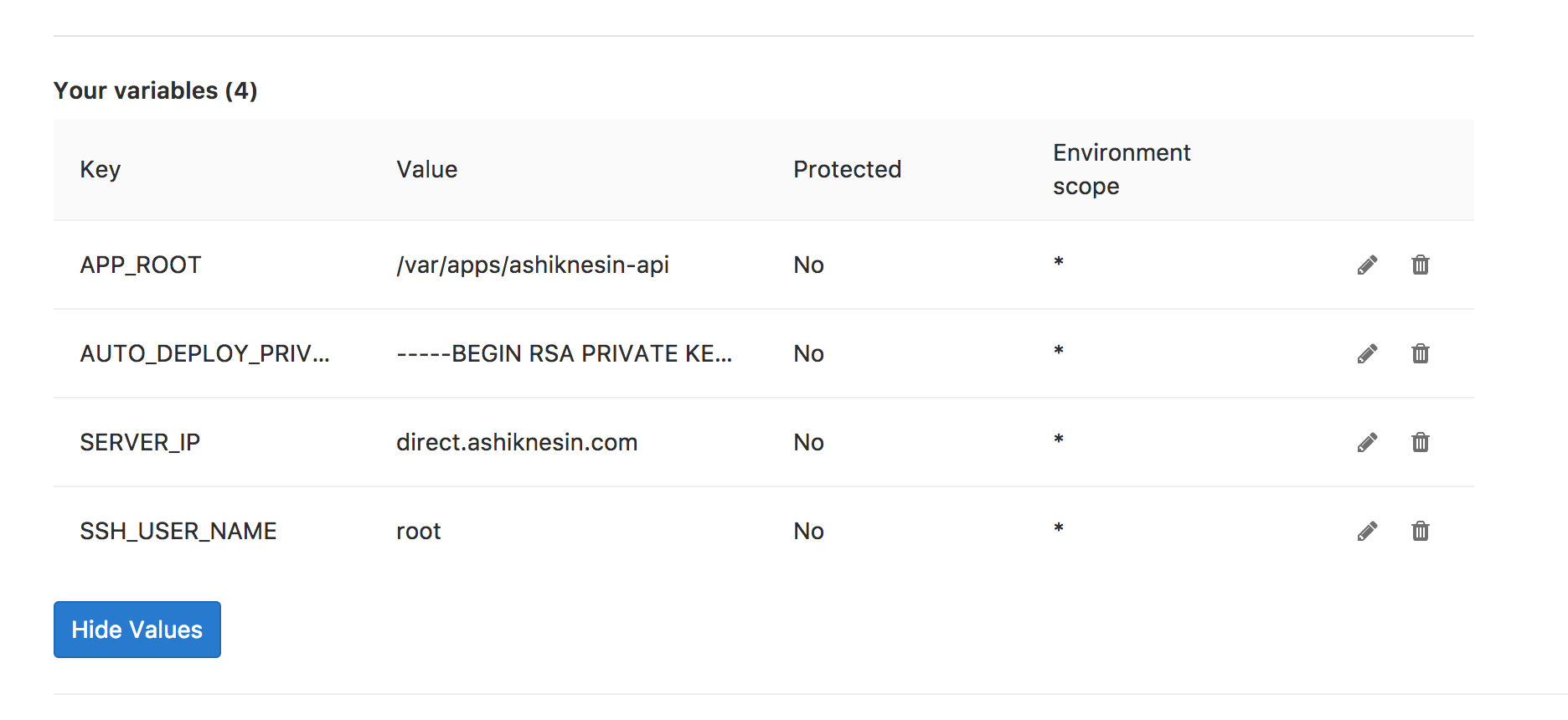Viewport: 1568px width, 720px height.
Task: Delete the APP_ROOT variable using trash icon
Action: (x=1421, y=265)
